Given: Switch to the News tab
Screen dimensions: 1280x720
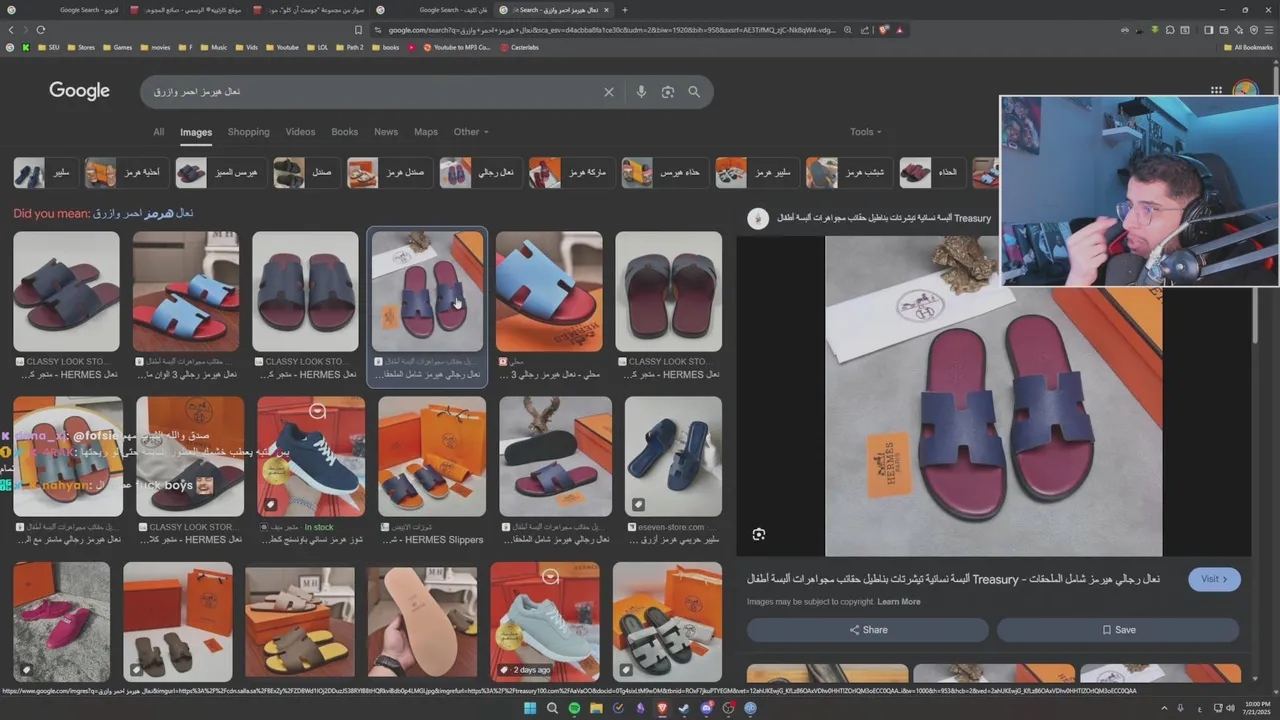Looking at the screenshot, I should point(386,132).
